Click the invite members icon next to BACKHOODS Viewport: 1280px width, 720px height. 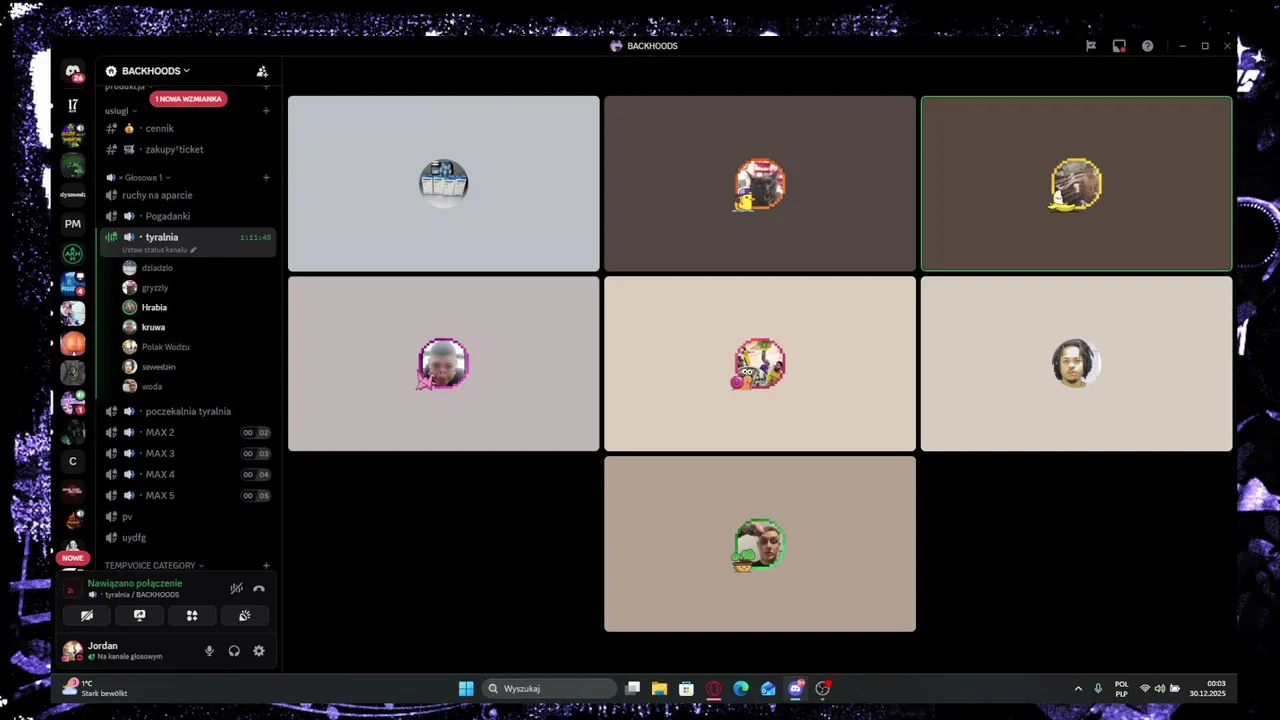(x=262, y=71)
